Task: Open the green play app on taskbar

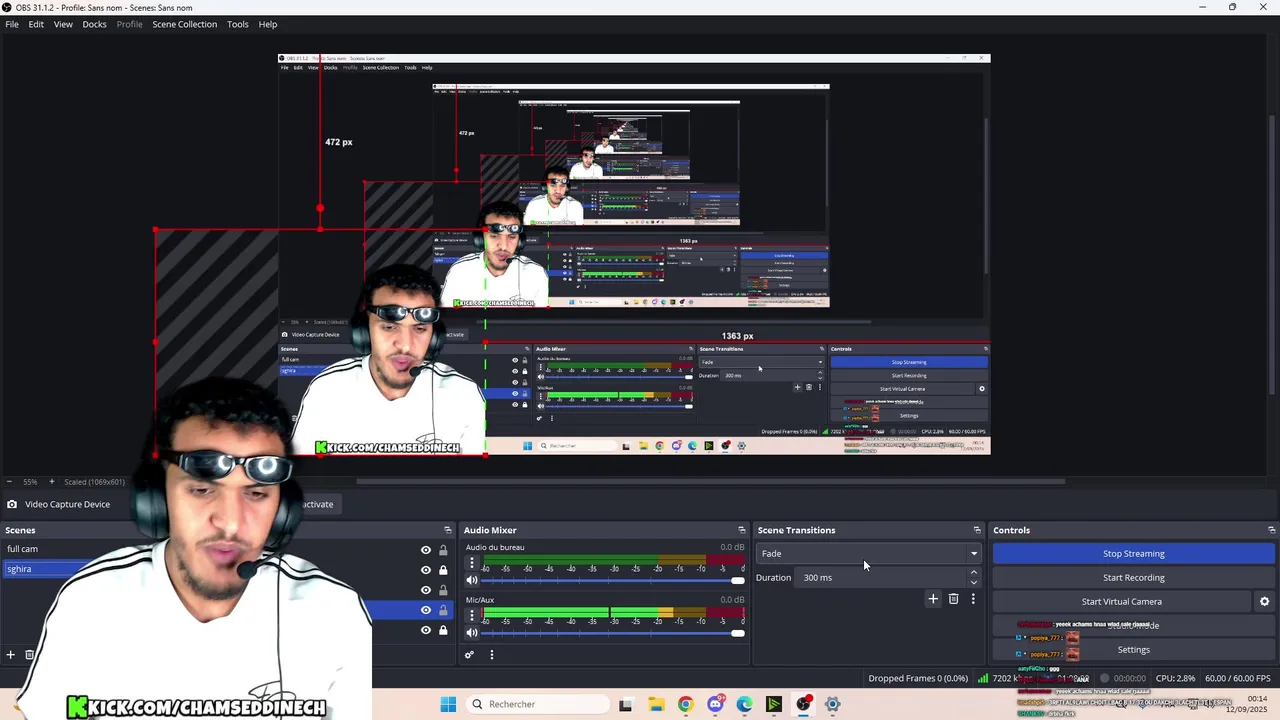Action: (x=774, y=704)
